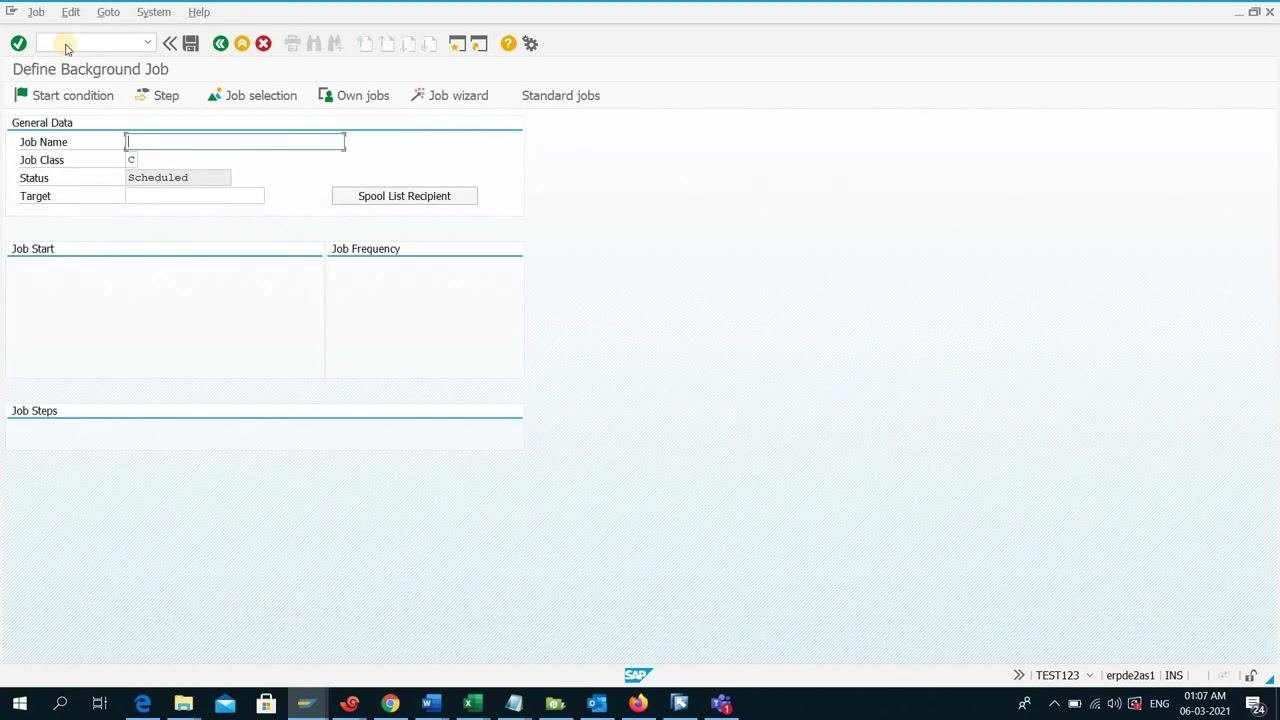Image resolution: width=1280 pixels, height=720 pixels.
Task: Open Job selection
Action: [252, 95]
